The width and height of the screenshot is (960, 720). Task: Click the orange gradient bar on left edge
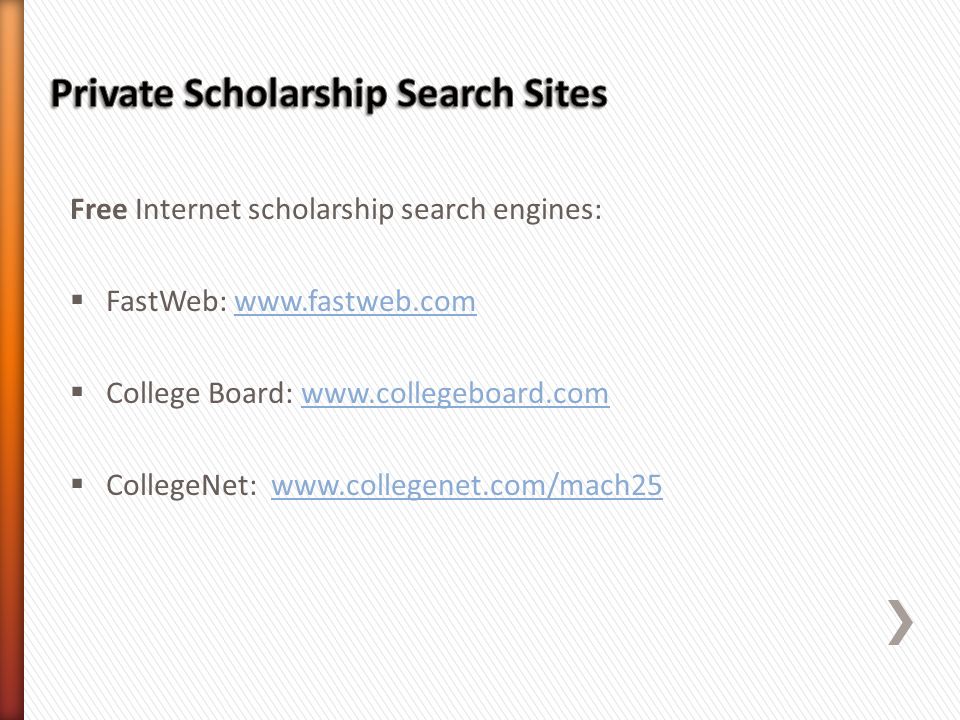click(x=12, y=360)
